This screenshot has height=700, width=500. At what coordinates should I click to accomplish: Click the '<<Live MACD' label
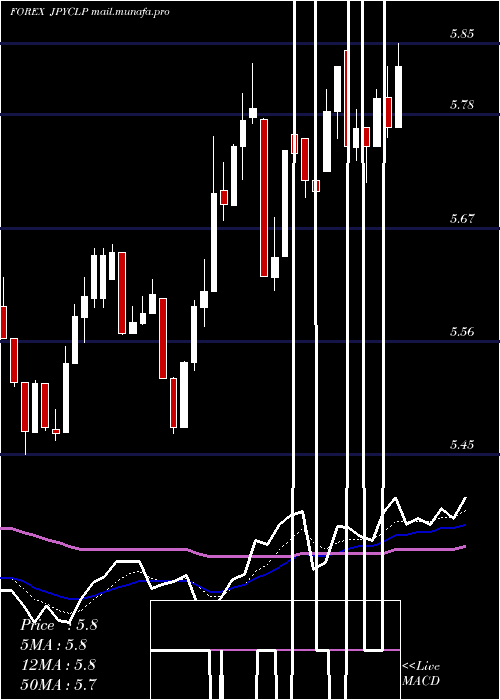click(x=421, y=673)
